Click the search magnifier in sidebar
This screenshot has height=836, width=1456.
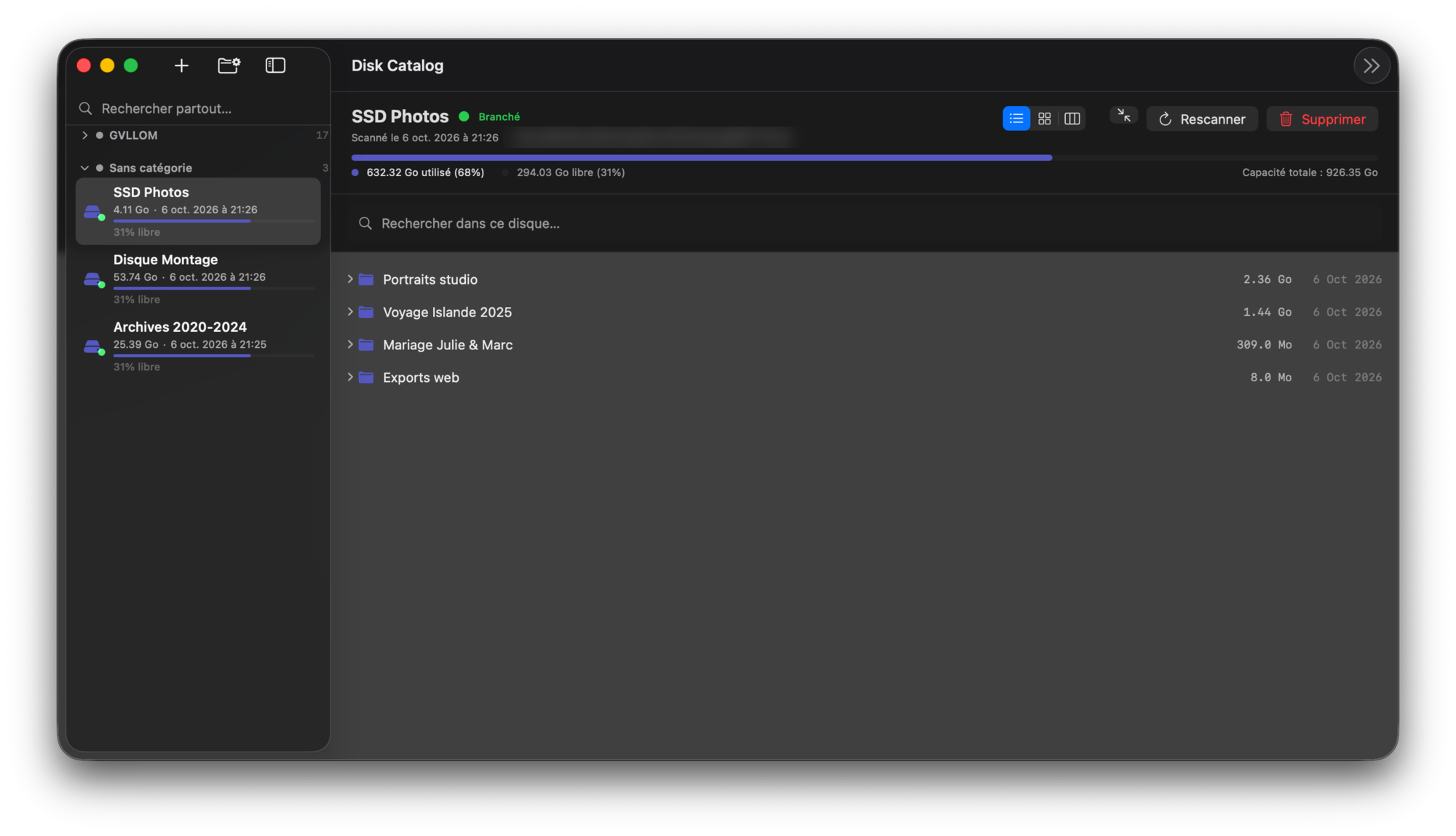coord(86,108)
